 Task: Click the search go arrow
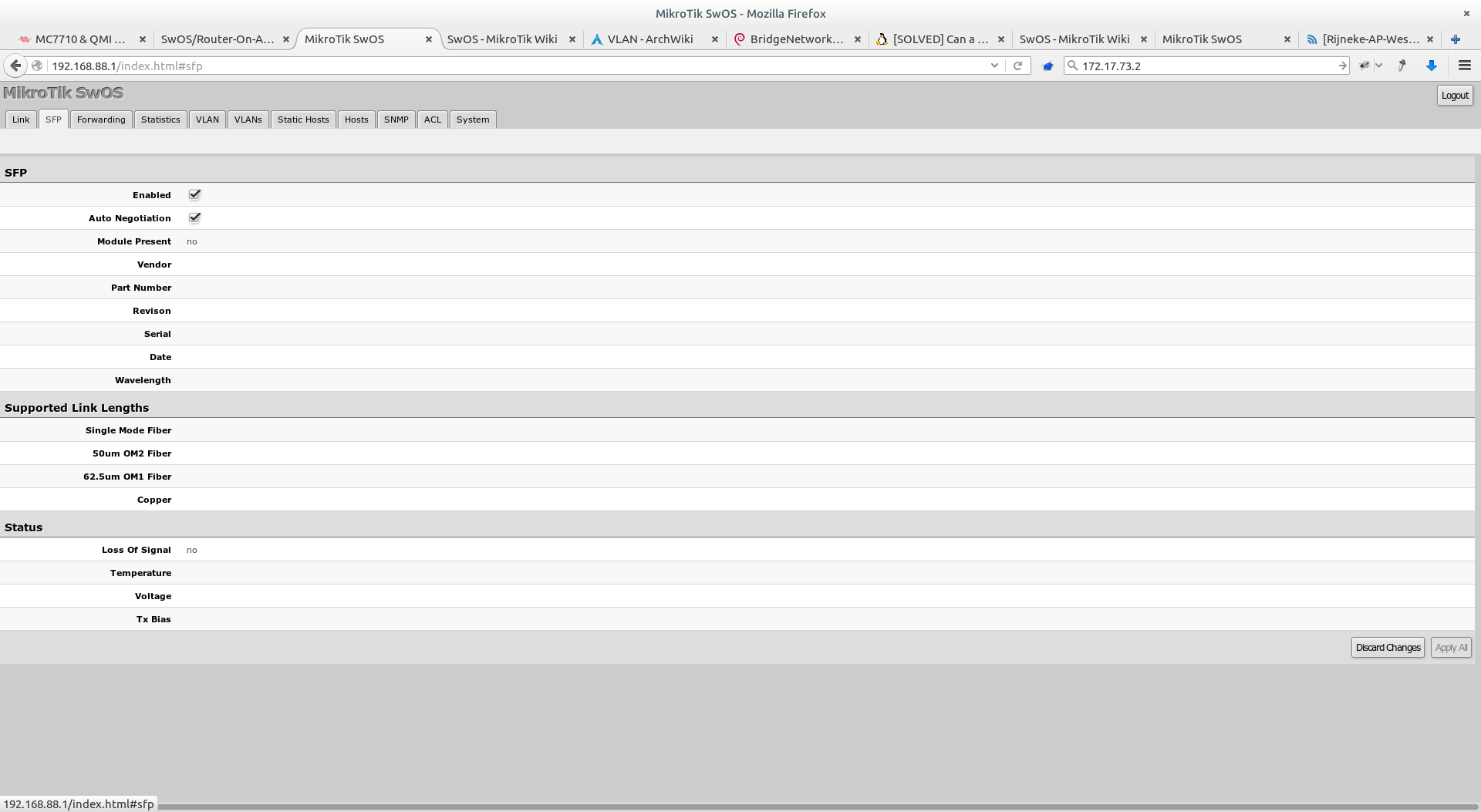pos(1342,66)
